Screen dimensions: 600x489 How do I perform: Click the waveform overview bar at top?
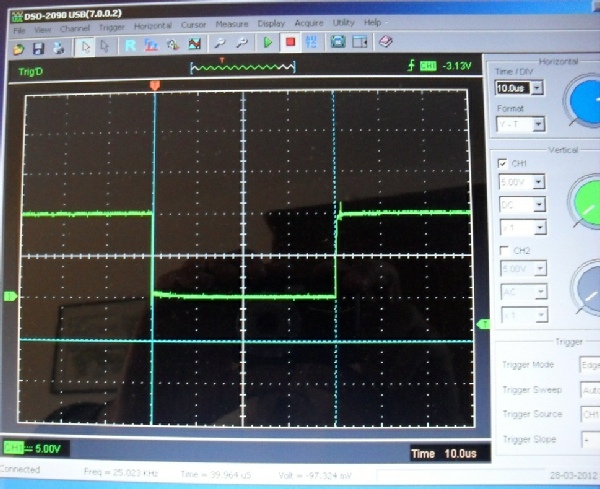pos(243,67)
